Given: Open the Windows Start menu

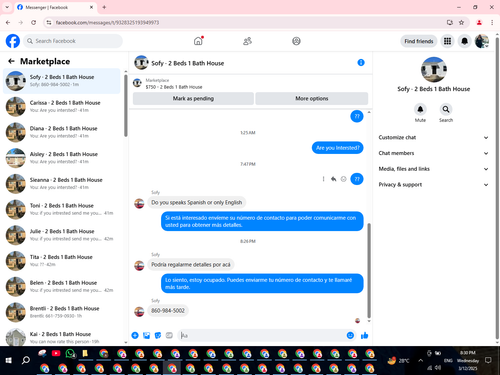Looking at the screenshot, I should tap(9, 360).
